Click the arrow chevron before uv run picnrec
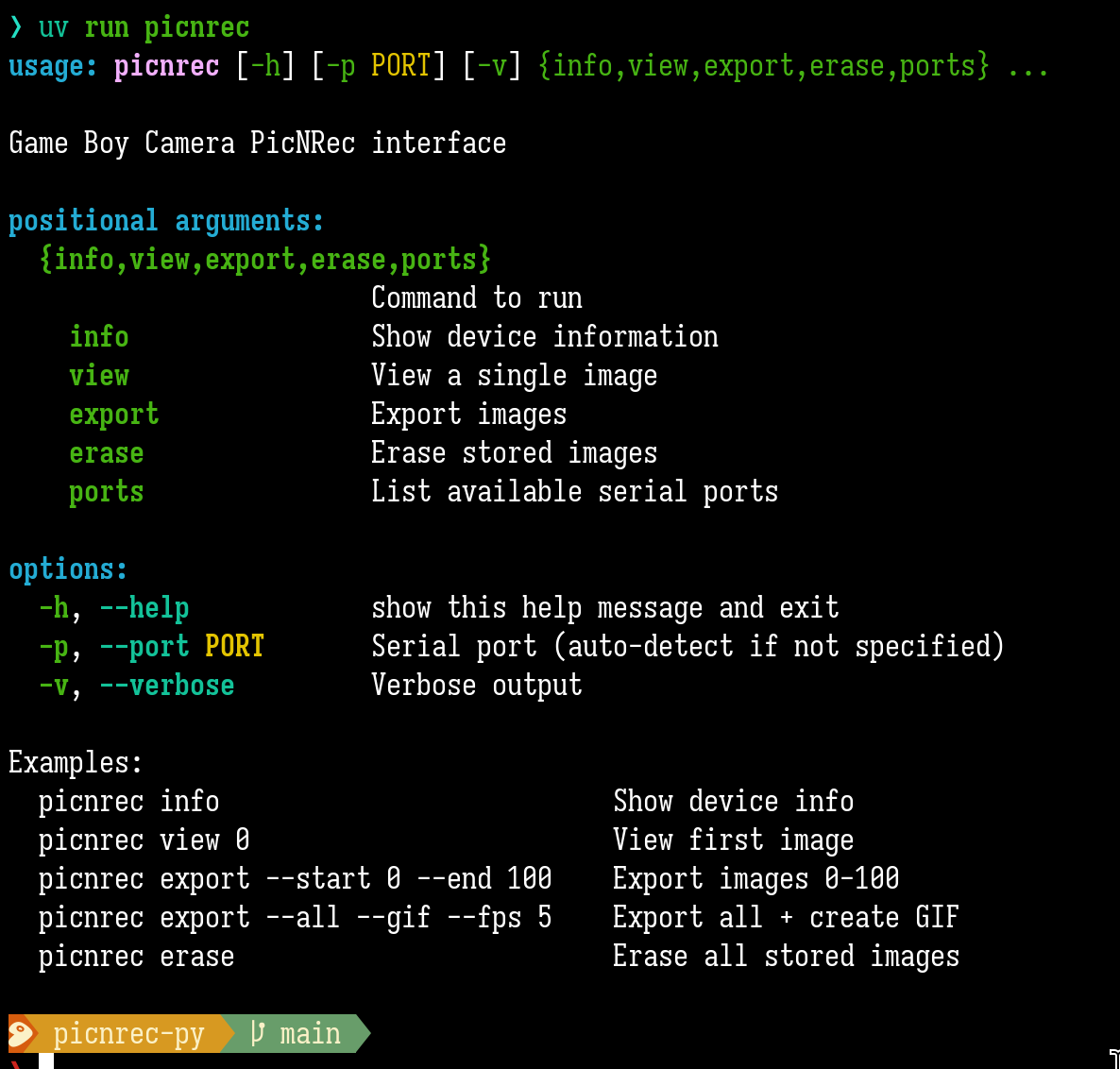The height and width of the screenshot is (1069, 1120). [x=15, y=26]
